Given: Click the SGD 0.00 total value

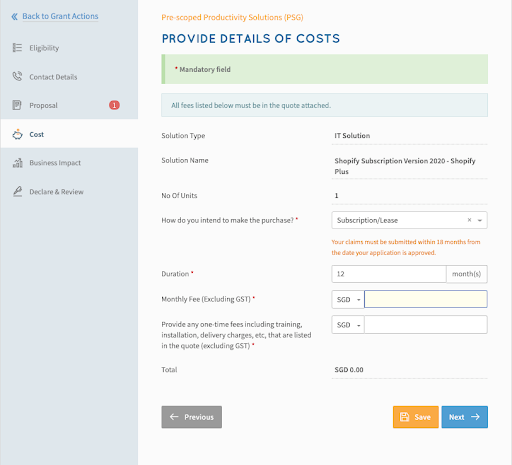Looking at the screenshot, I should [x=349, y=370].
